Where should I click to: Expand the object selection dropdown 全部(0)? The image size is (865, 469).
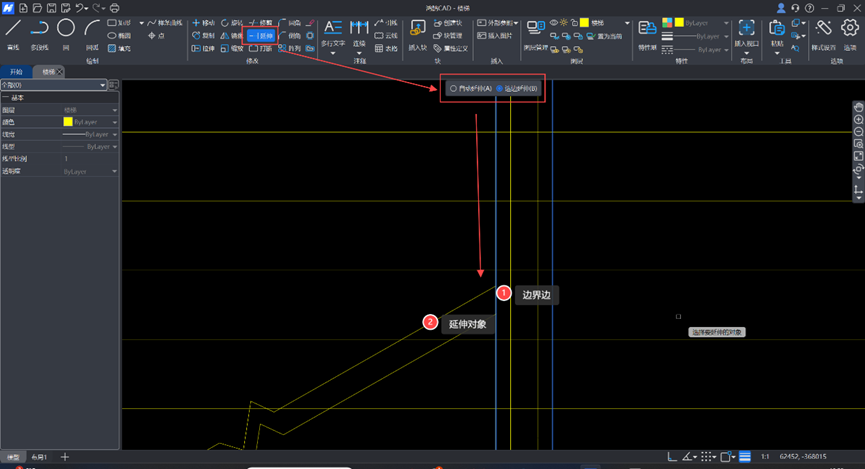[x=102, y=86]
